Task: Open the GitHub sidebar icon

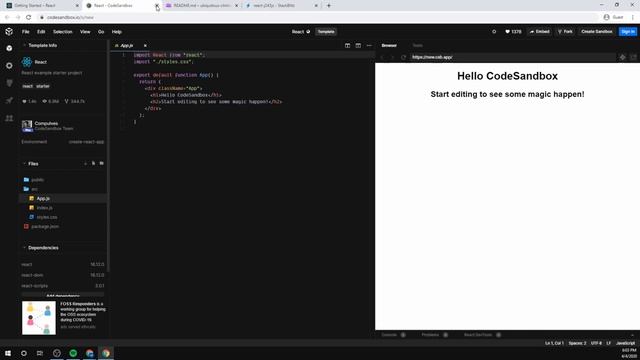Action: pos(9,83)
